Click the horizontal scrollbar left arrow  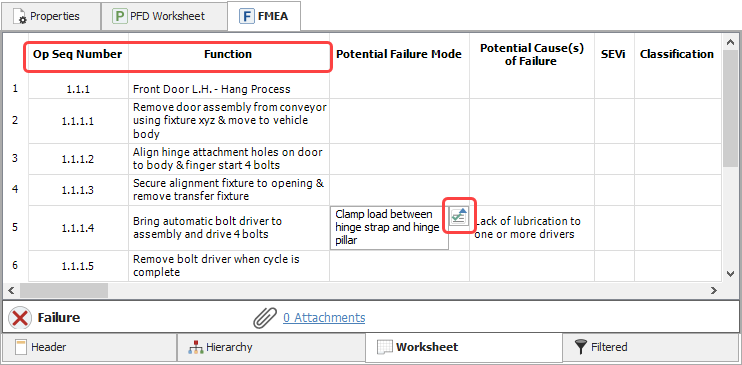[x=12, y=290]
